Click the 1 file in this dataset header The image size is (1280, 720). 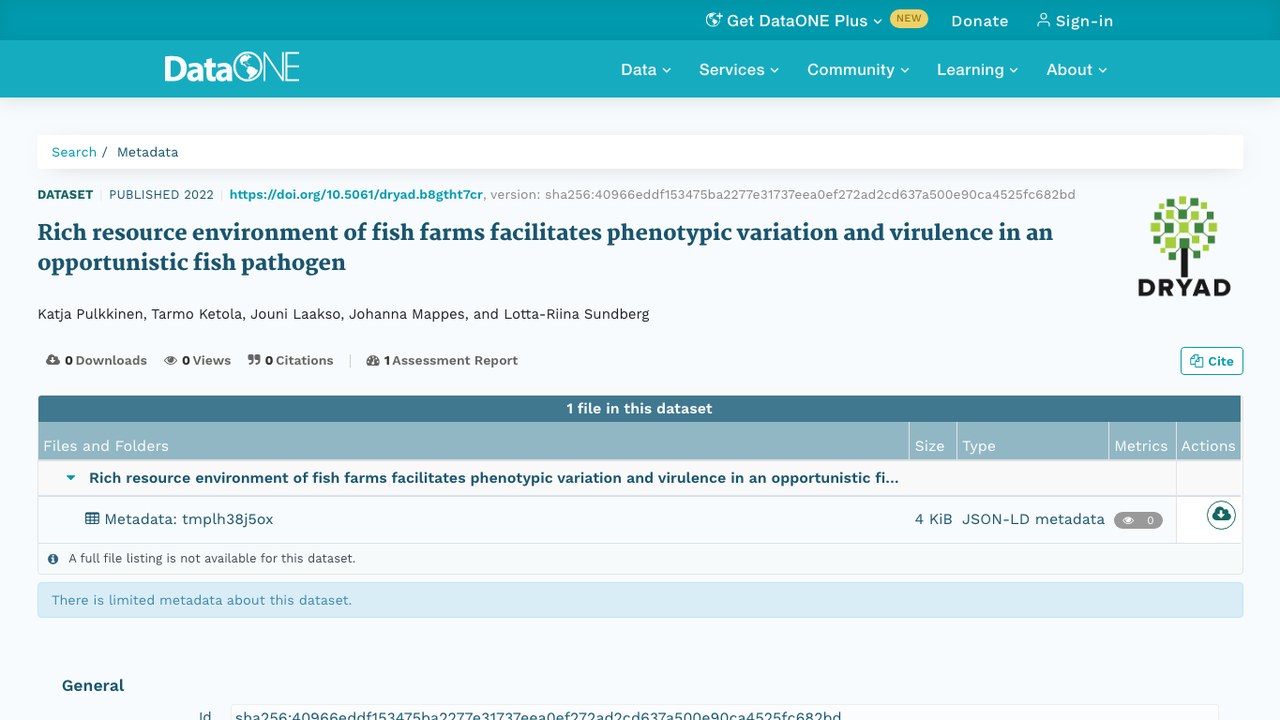pos(639,408)
